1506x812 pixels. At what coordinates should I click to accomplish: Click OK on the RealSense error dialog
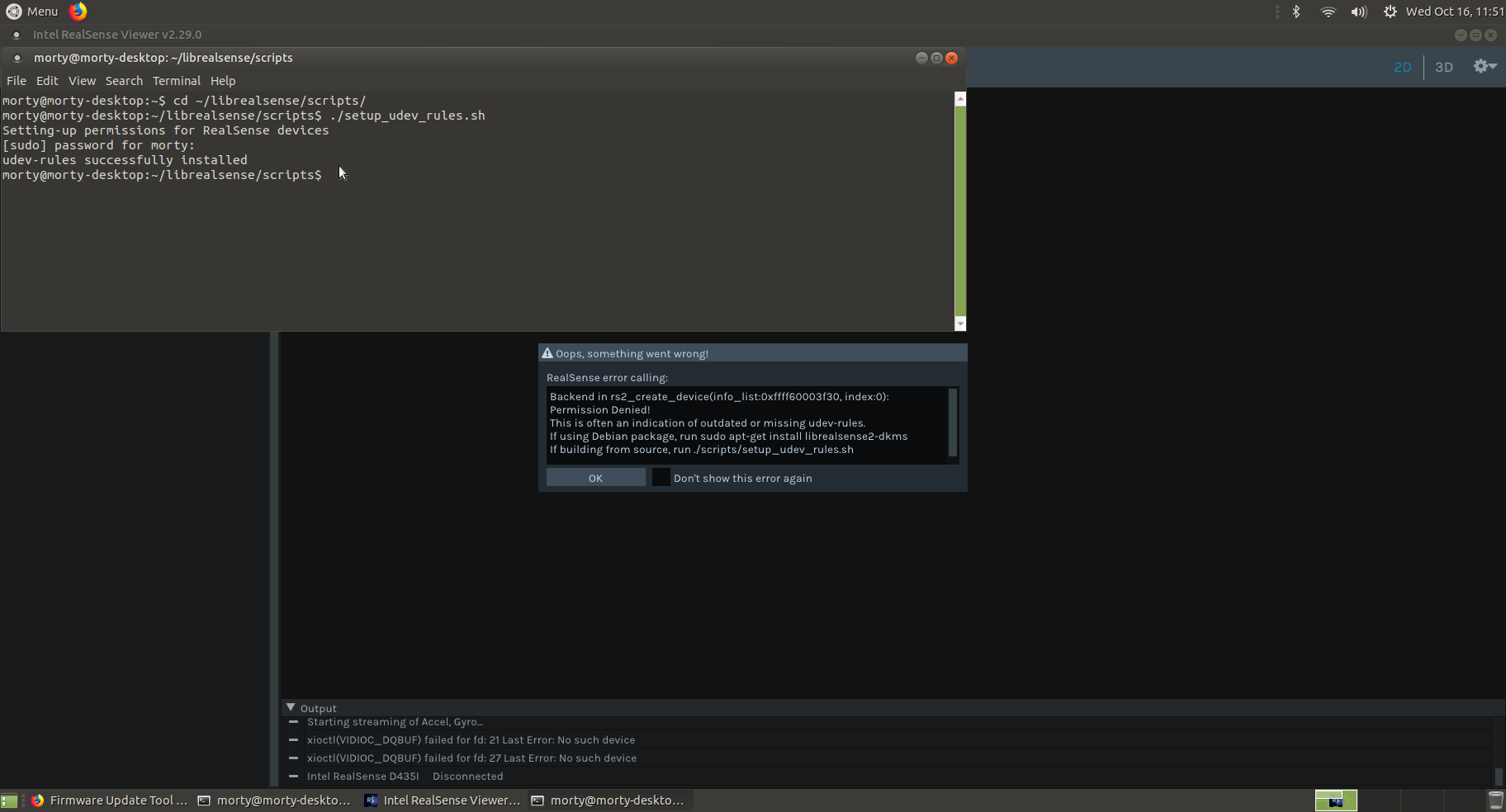coord(595,477)
